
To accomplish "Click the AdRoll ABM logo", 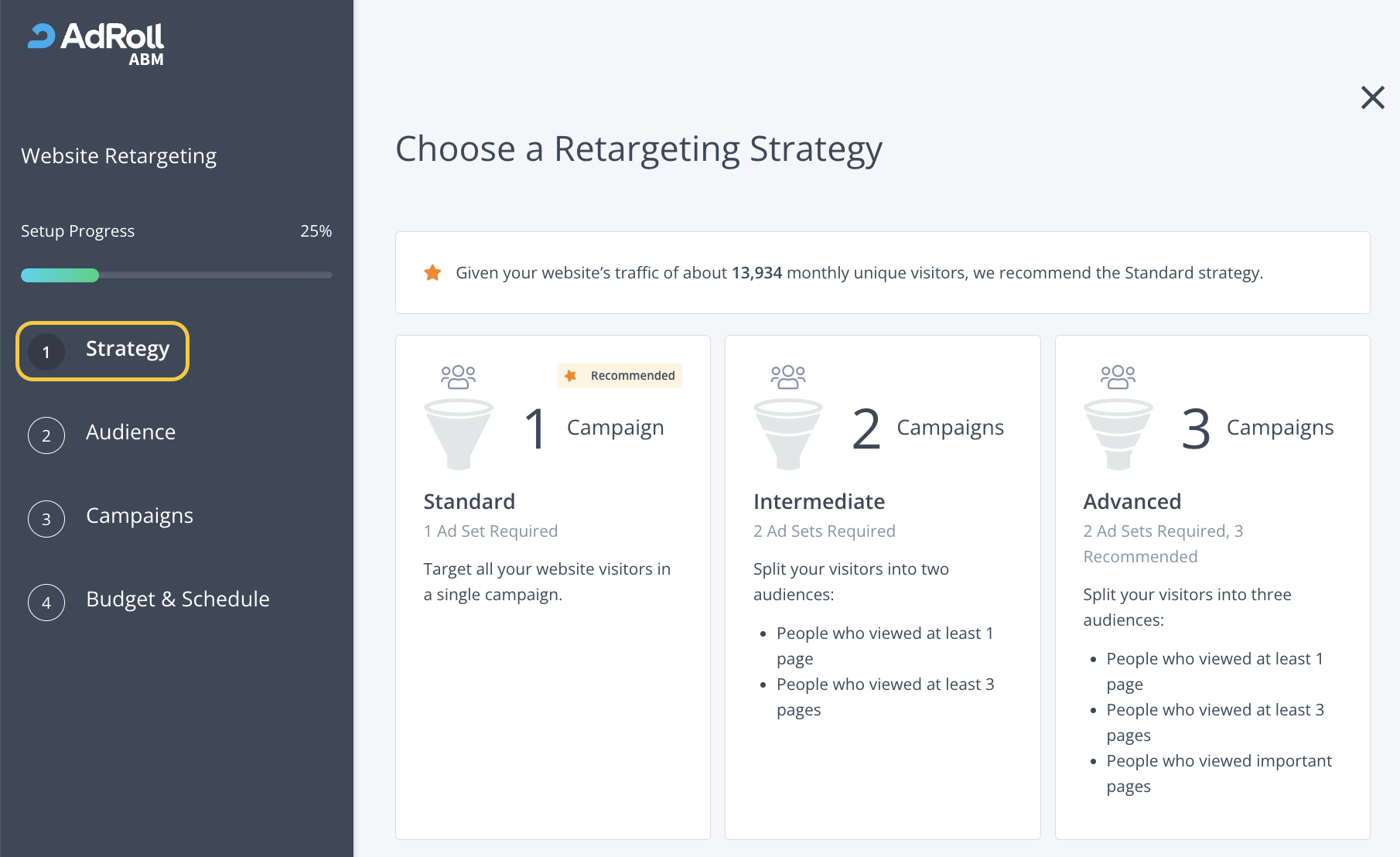I will [96, 43].
